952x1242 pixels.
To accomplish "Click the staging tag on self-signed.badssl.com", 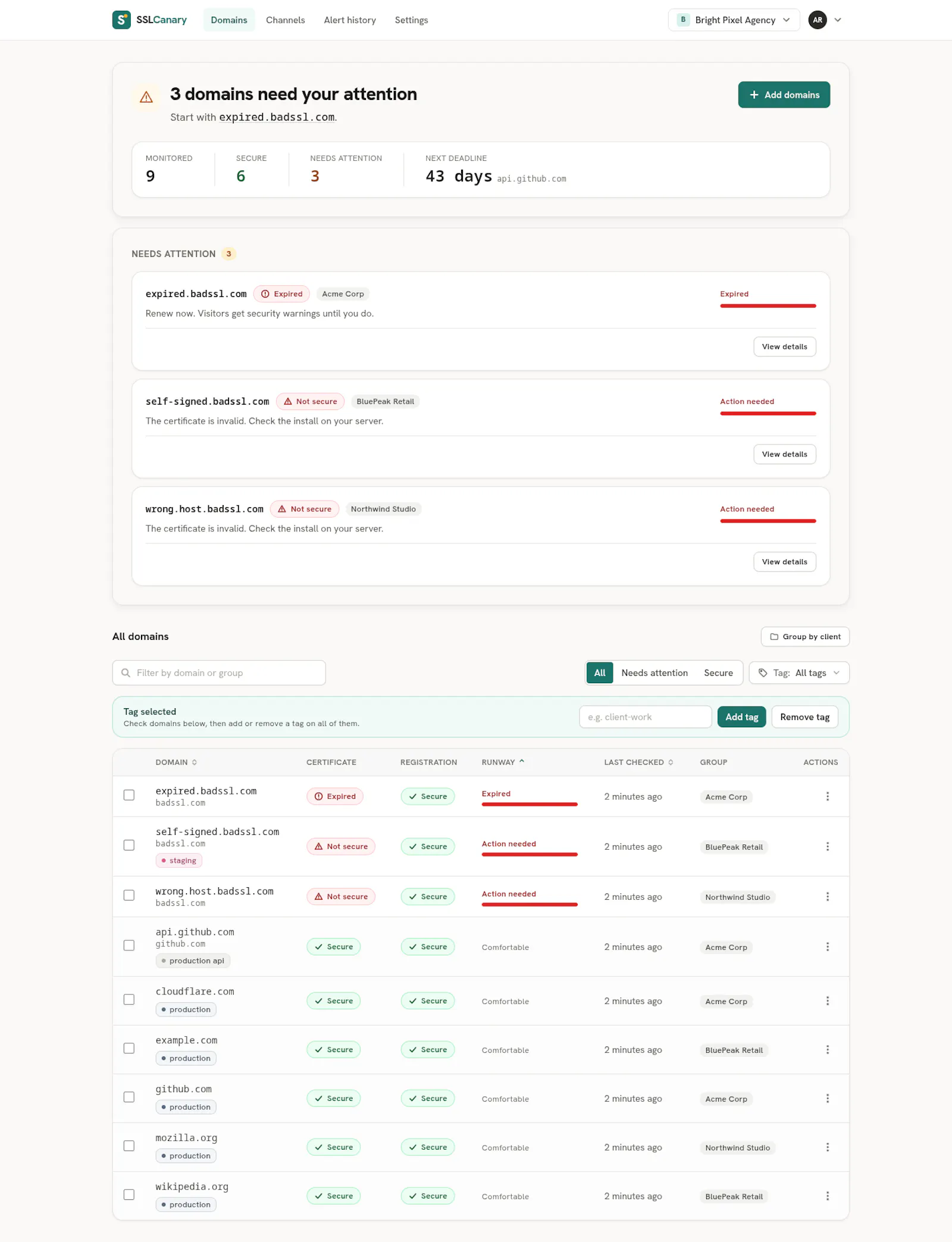I will pos(179,861).
